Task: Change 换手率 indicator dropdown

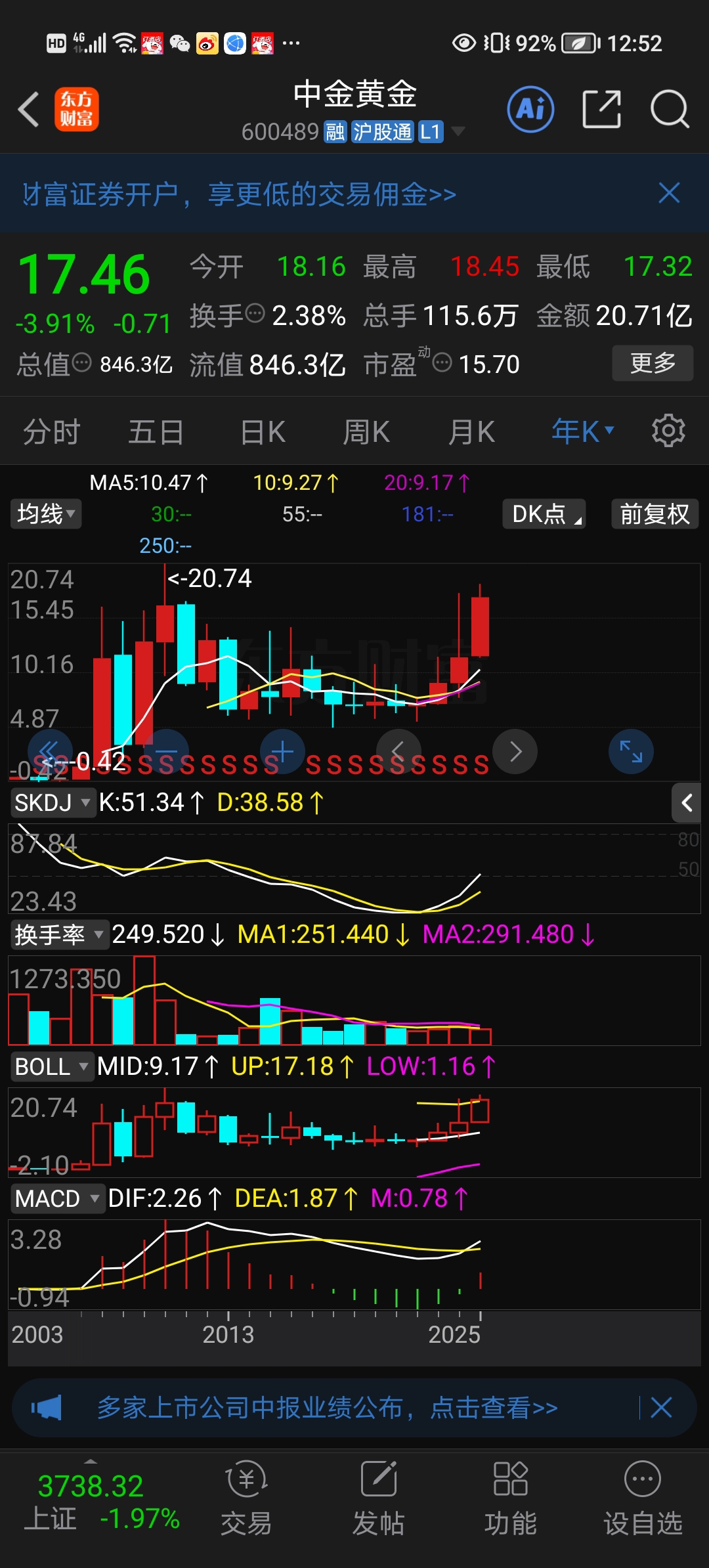Action: [x=59, y=934]
